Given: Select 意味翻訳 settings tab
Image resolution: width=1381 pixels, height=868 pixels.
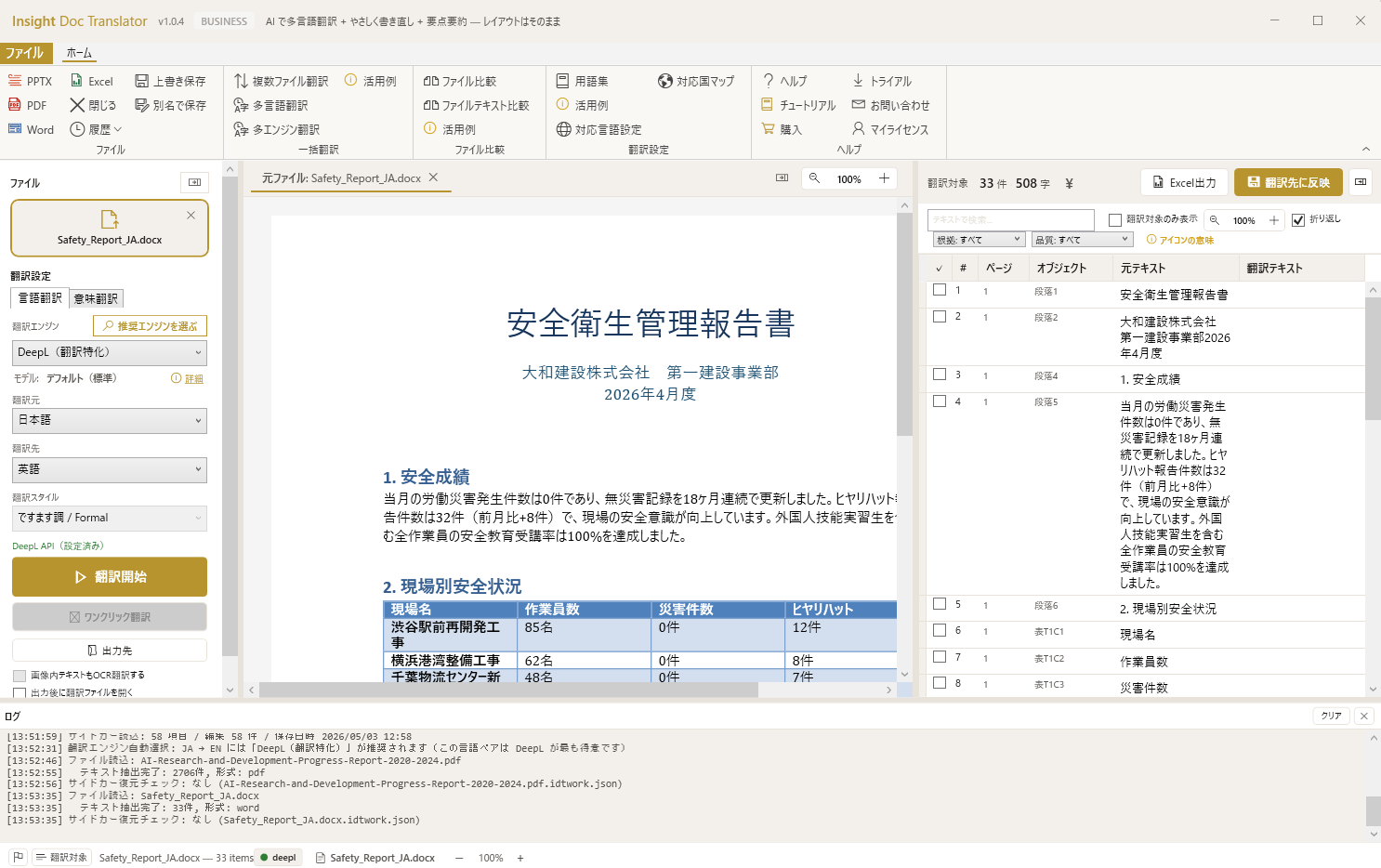Looking at the screenshot, I should pos(96,298).
